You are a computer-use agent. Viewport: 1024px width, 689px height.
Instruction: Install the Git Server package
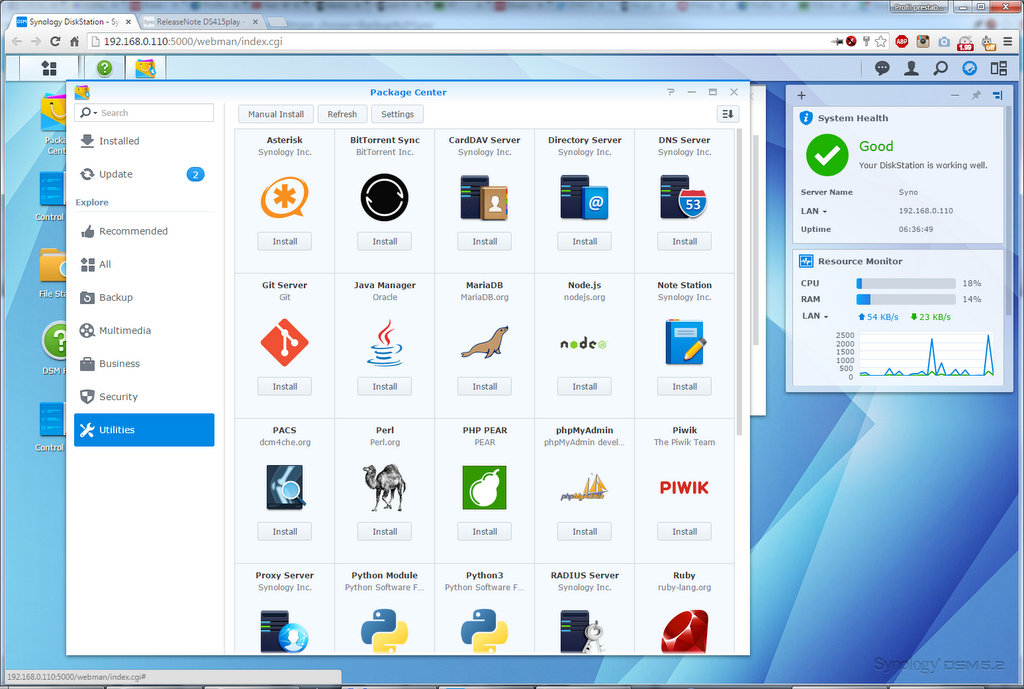(285, 387)
